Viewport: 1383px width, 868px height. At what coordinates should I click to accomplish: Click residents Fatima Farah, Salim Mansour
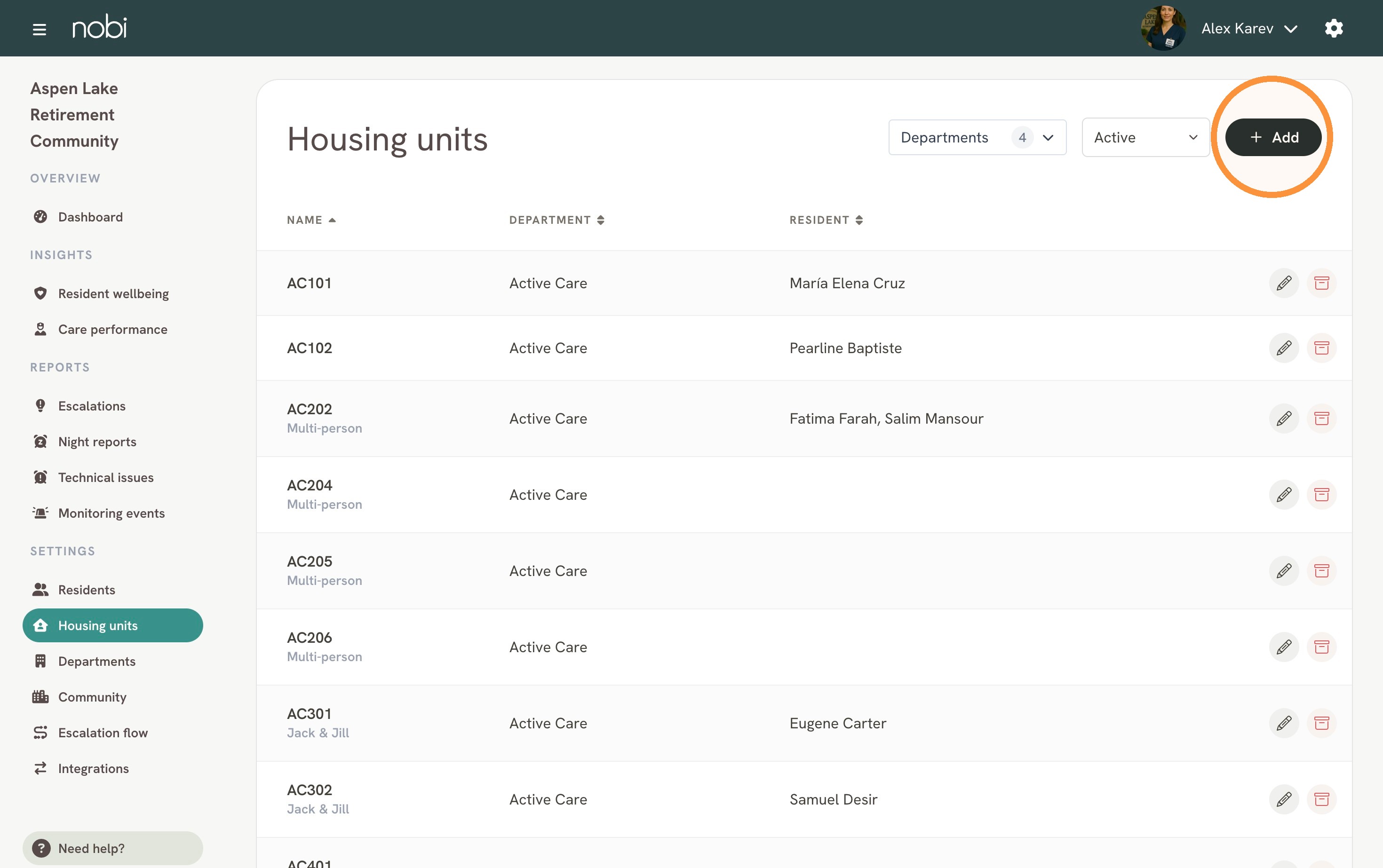click(x=886, y=418)
